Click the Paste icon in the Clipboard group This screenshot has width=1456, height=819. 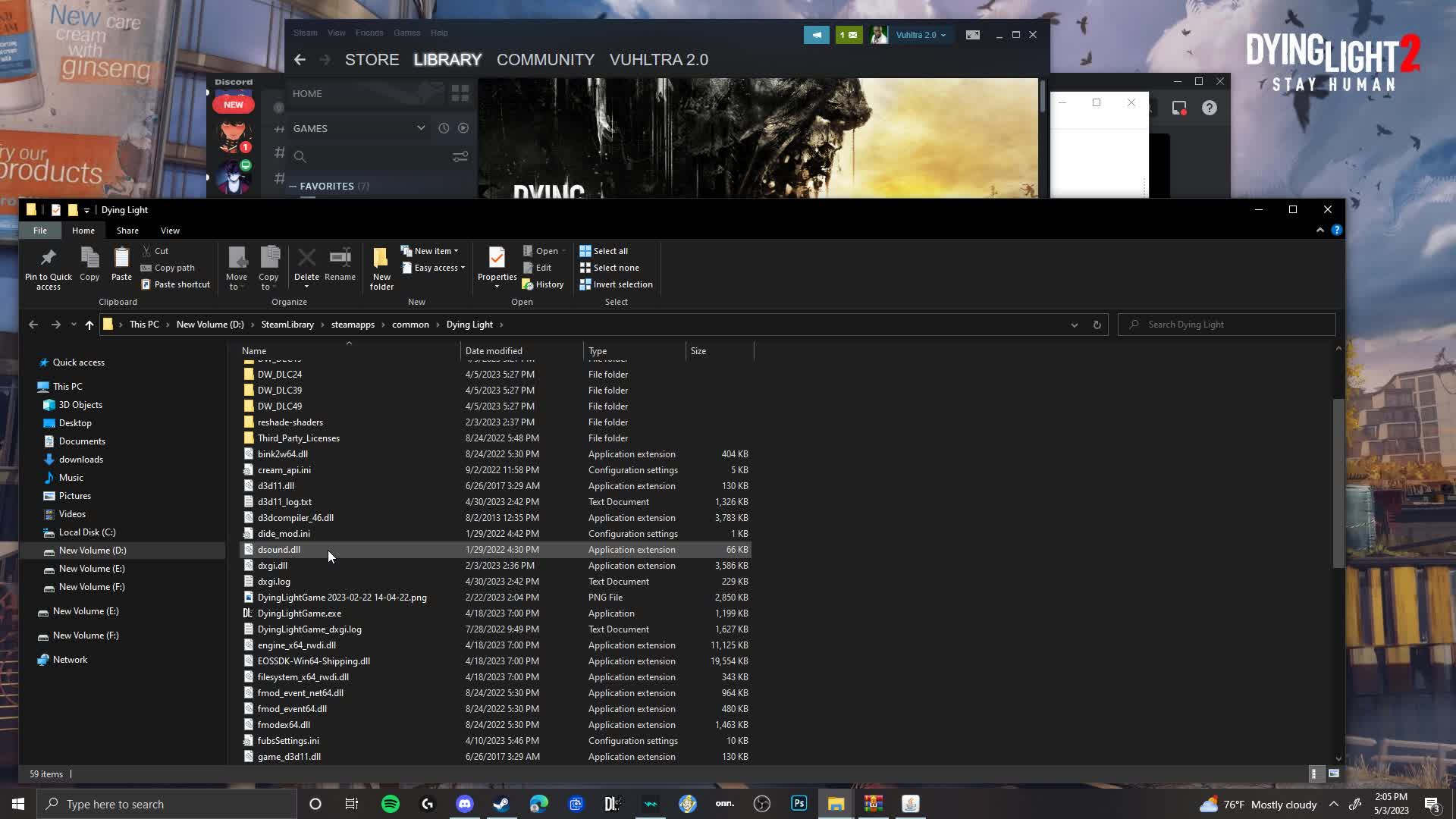click(x=121, y=262)
